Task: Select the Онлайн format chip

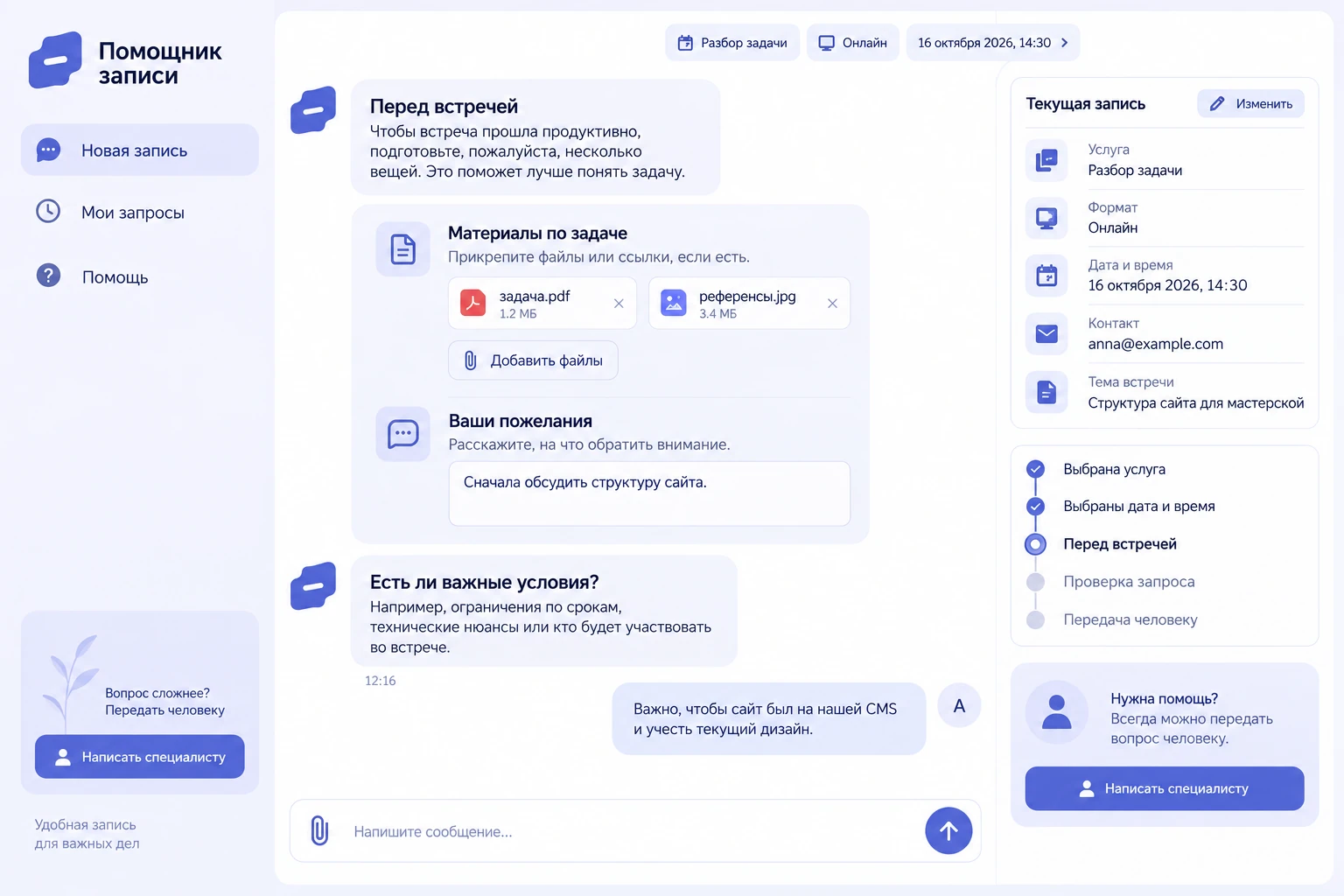Action: (x=853, y=43)
